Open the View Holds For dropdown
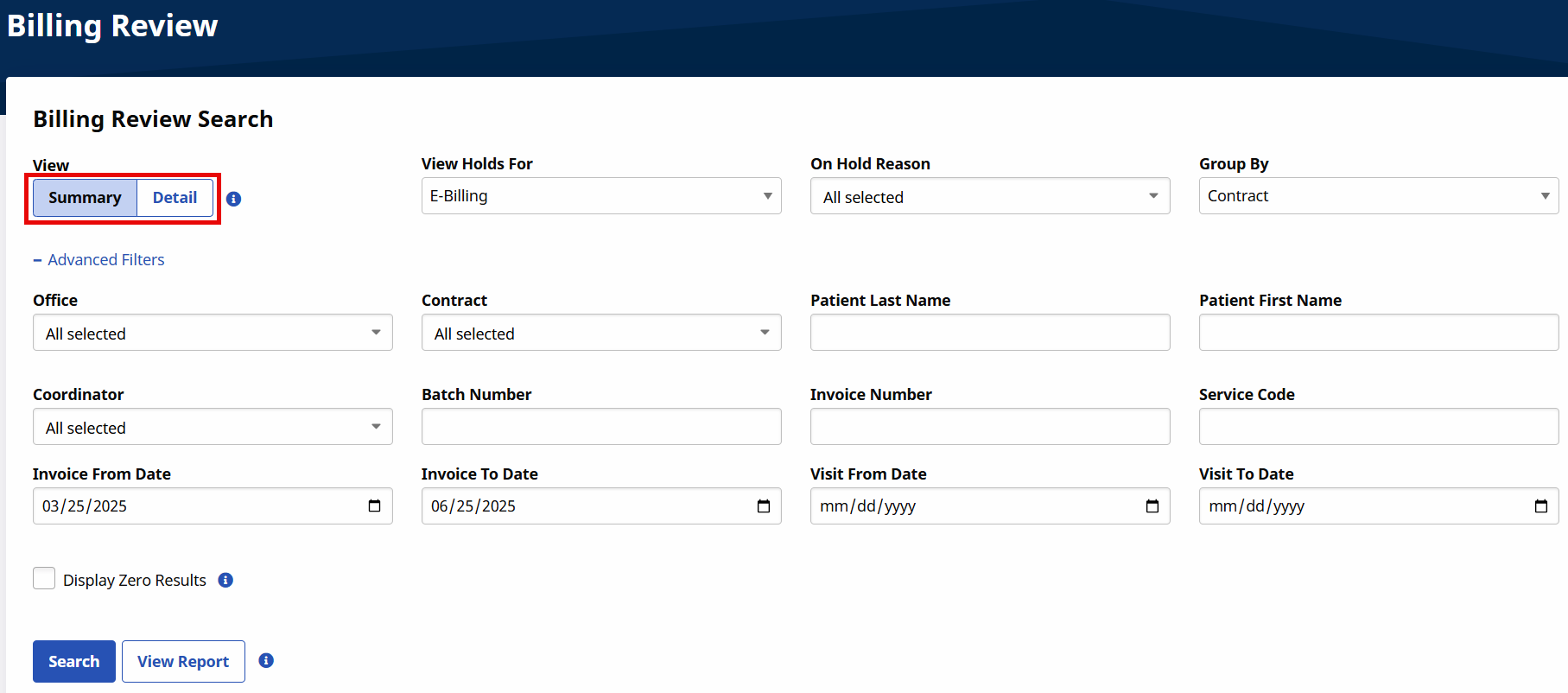 pos(600,196)
